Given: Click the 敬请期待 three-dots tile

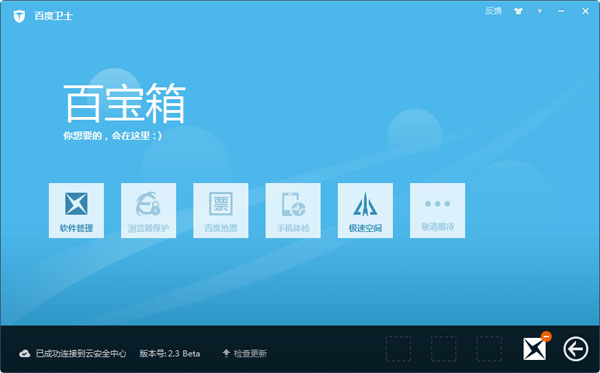Looking at the screenshot, I should tap(437, 210).
